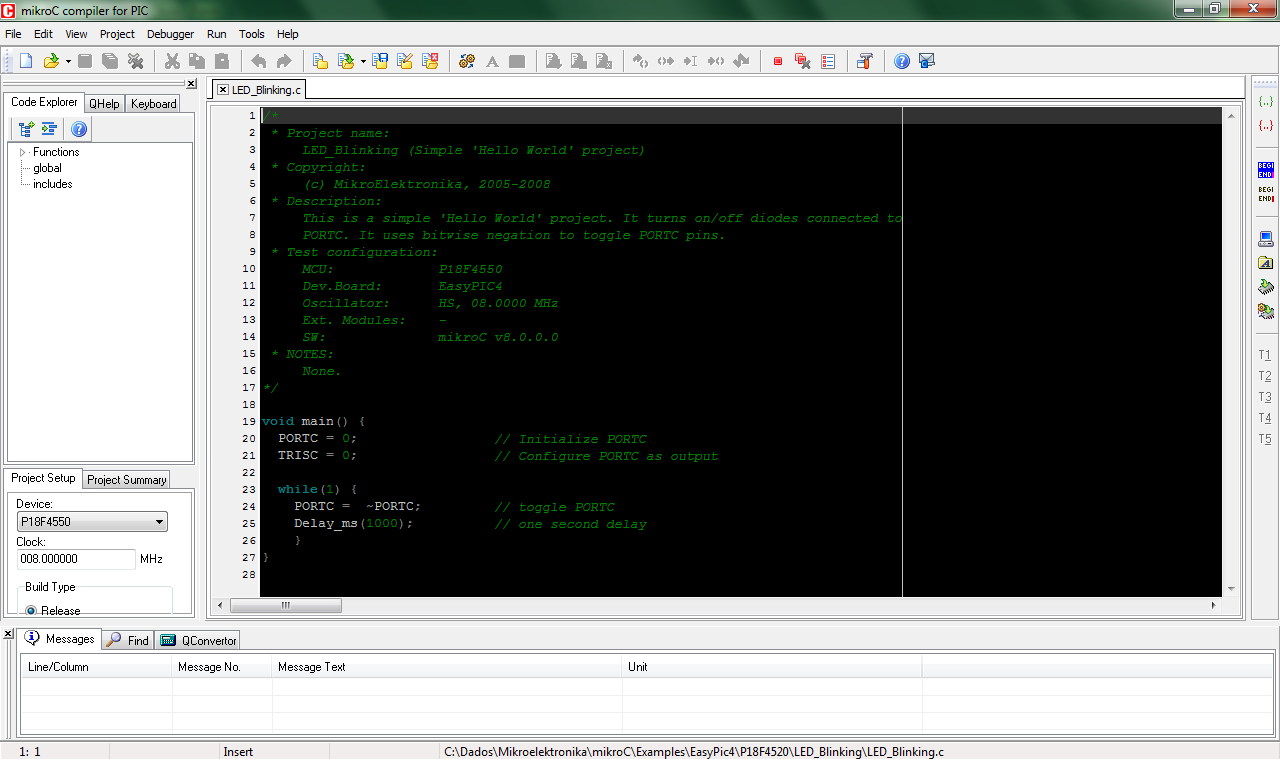Click the Open File folder icon
1280x760 pixels.
click(51, 61)
